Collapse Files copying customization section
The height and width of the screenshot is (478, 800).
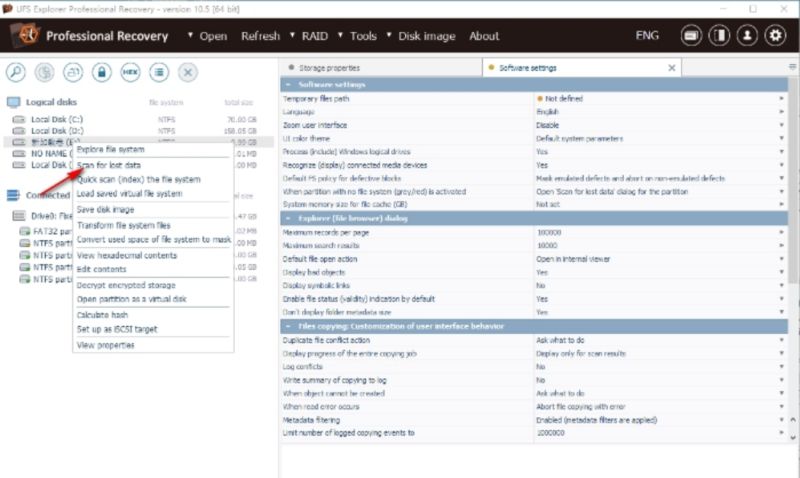(288, 326)
